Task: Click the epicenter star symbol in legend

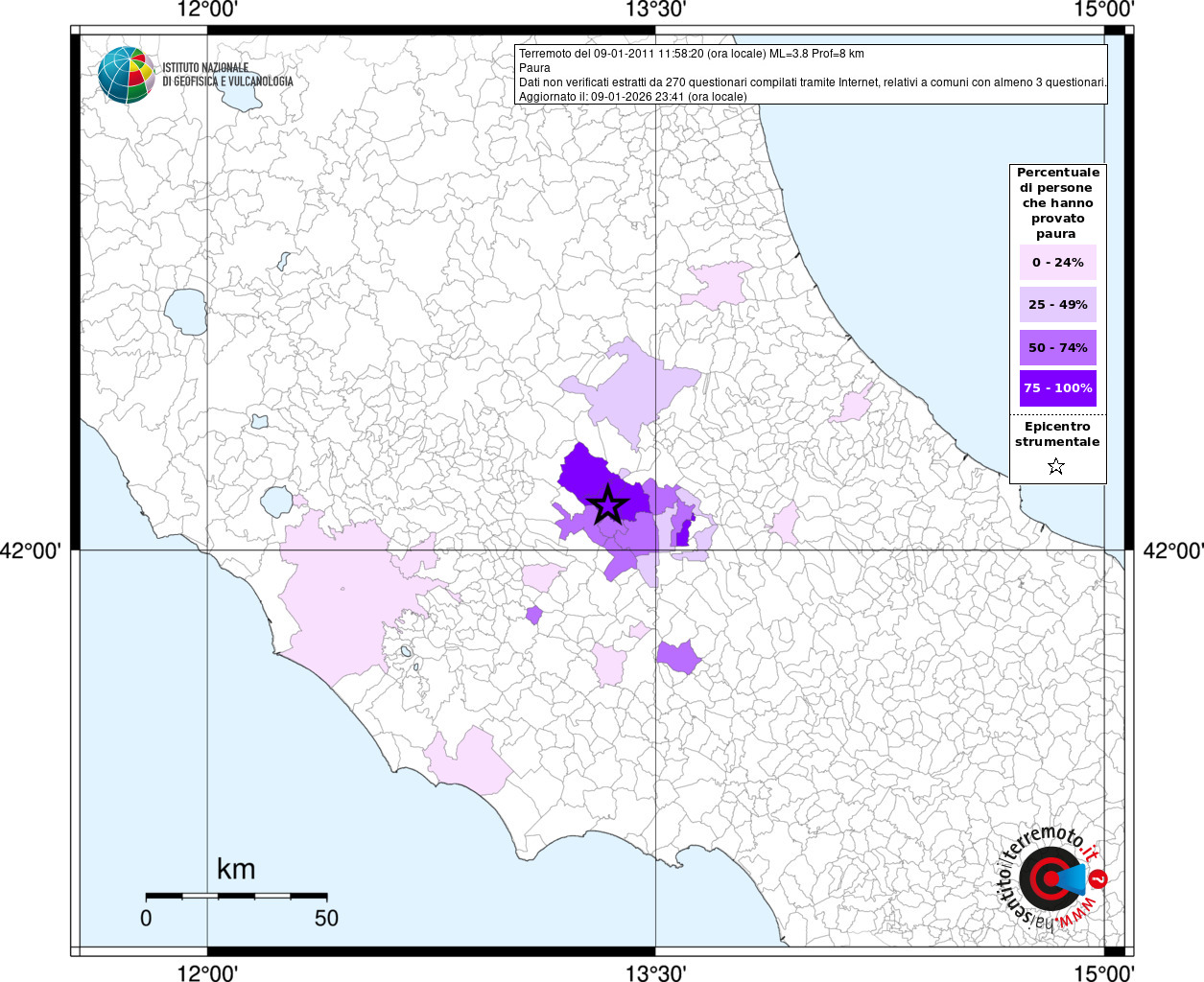Action: [x=1056, y=466]
